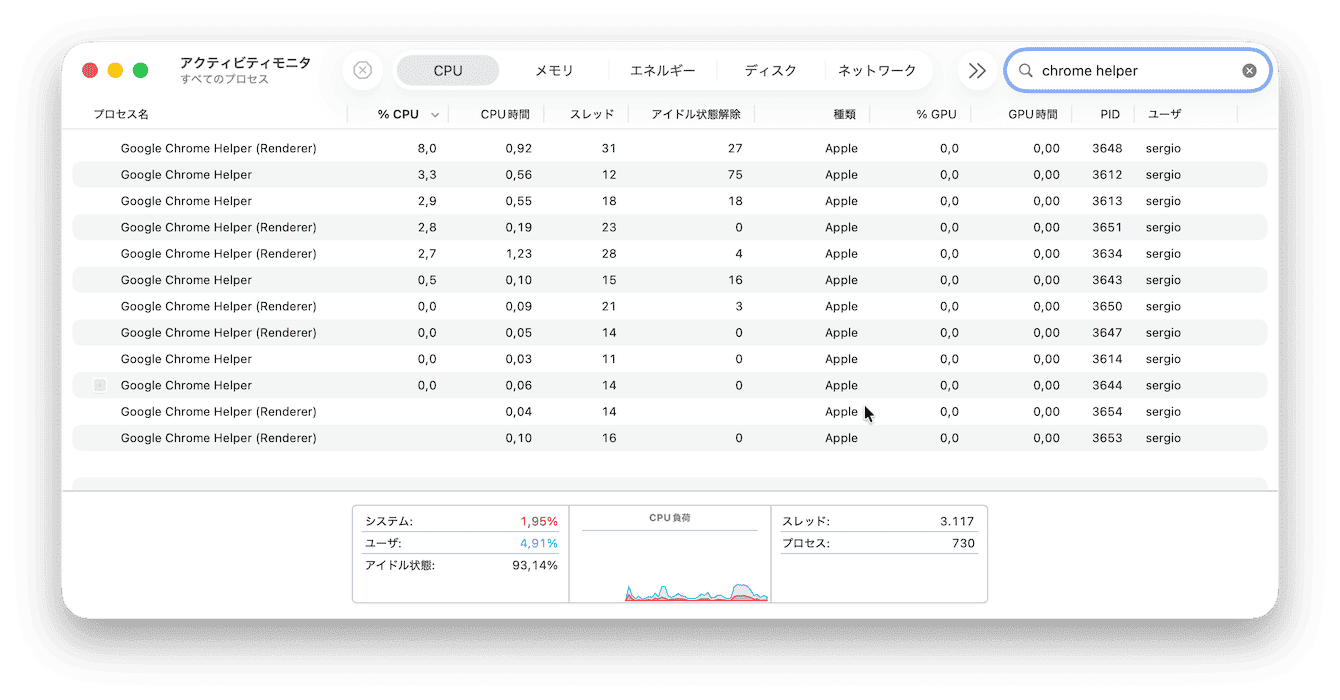Select the Google Chrome Helper row PID 3613
The height and width of the screenshot is (700, 1340).
670,201
